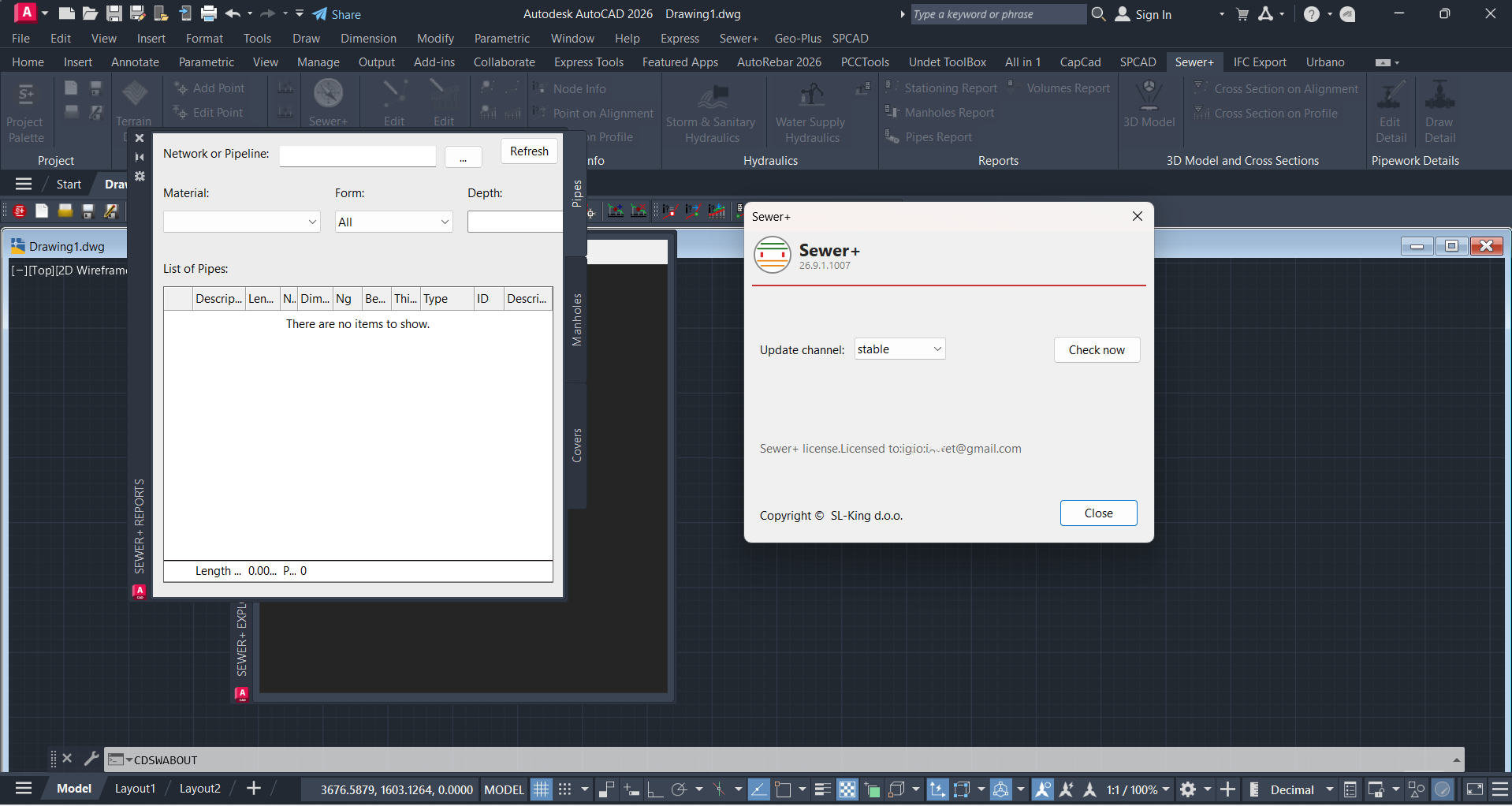This screenshot has width=1512, height=806.
Task: Open the Form dropdown showing All
Action: click(393, 222)
